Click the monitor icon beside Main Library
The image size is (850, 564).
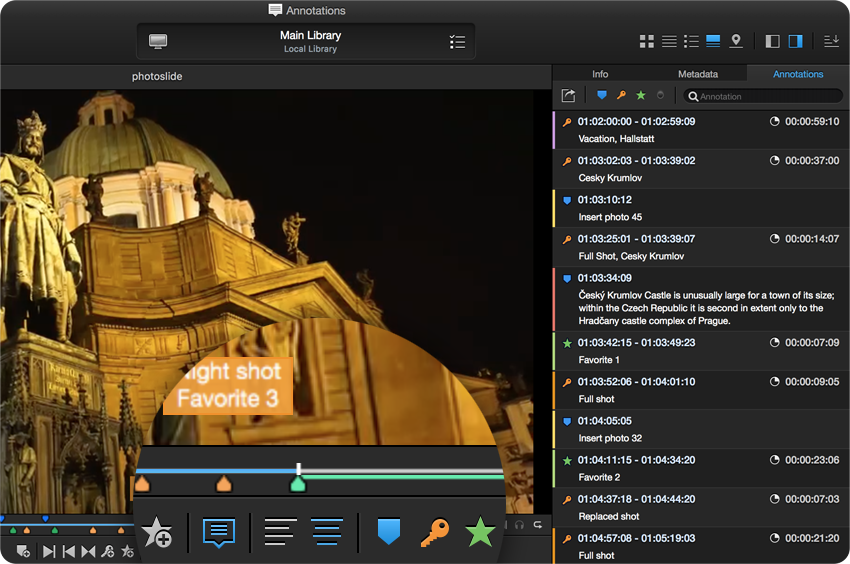pyautogui.click(x=158, y=41)
